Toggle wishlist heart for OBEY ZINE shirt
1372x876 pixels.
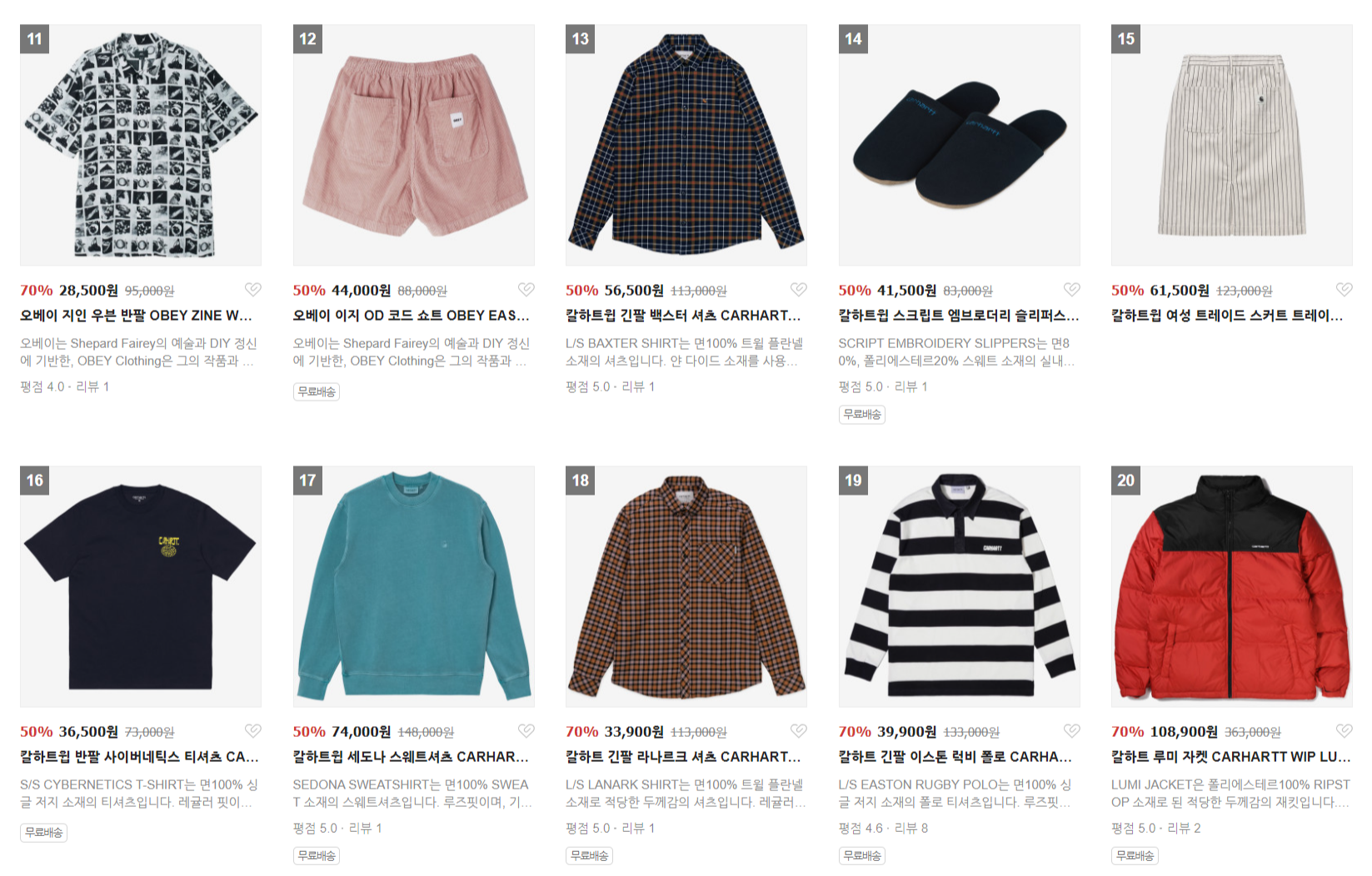pyautogui.click(x=252, y=290)
